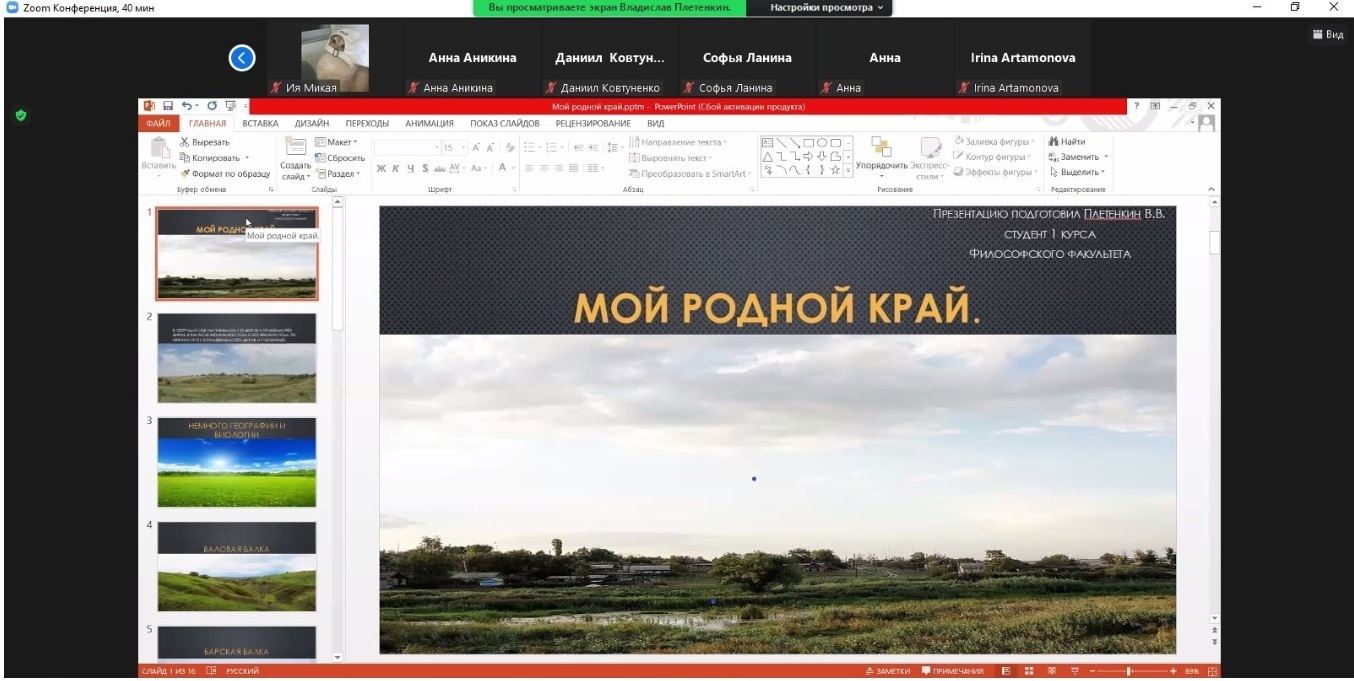Apply bold with the Ж button
Image resolution: width=1354 pixels, height=681 pixels.
(x=381, y=168)
